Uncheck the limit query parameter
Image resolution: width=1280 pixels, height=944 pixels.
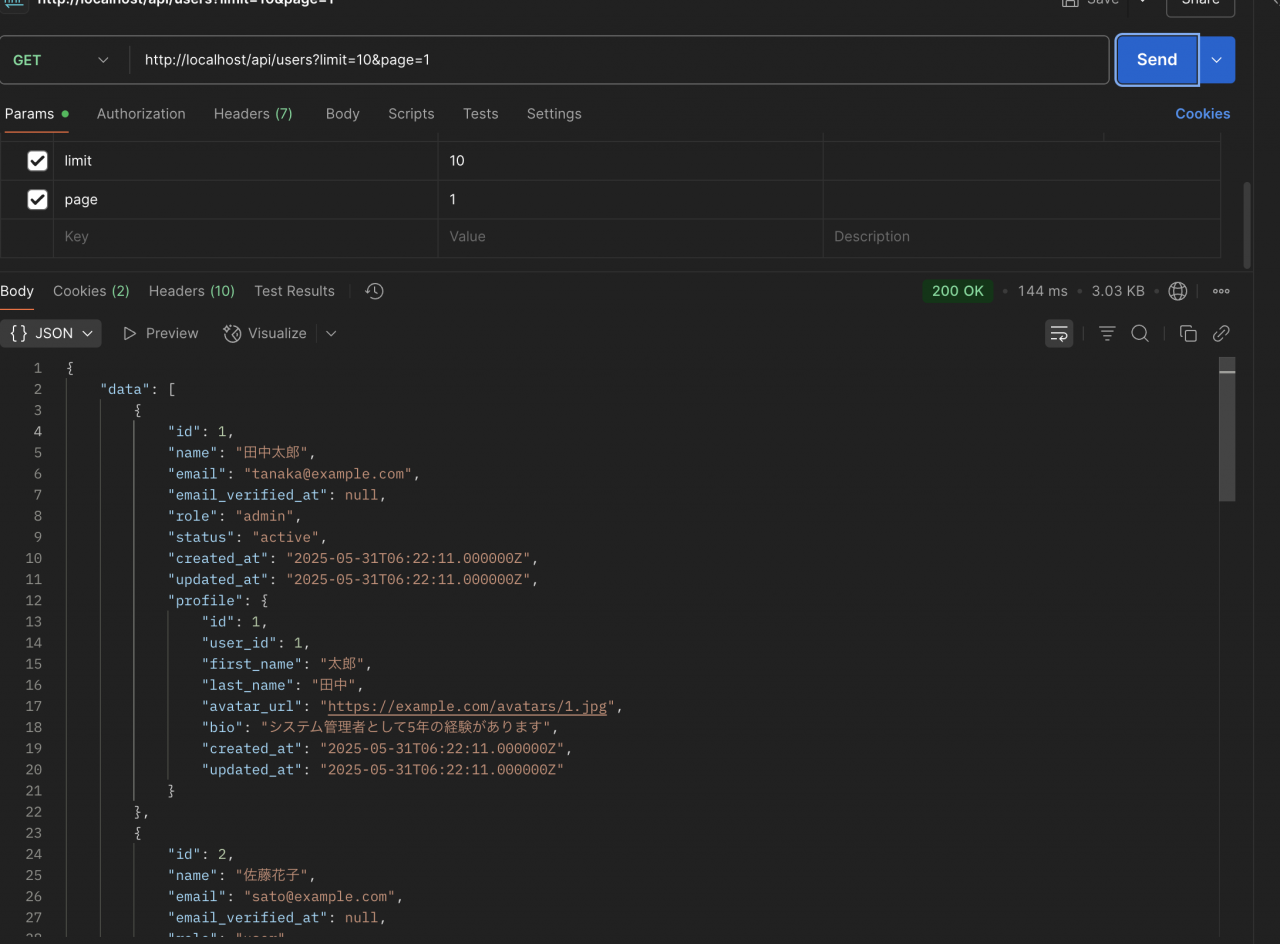pyautogui.click(x=37, y=160)
